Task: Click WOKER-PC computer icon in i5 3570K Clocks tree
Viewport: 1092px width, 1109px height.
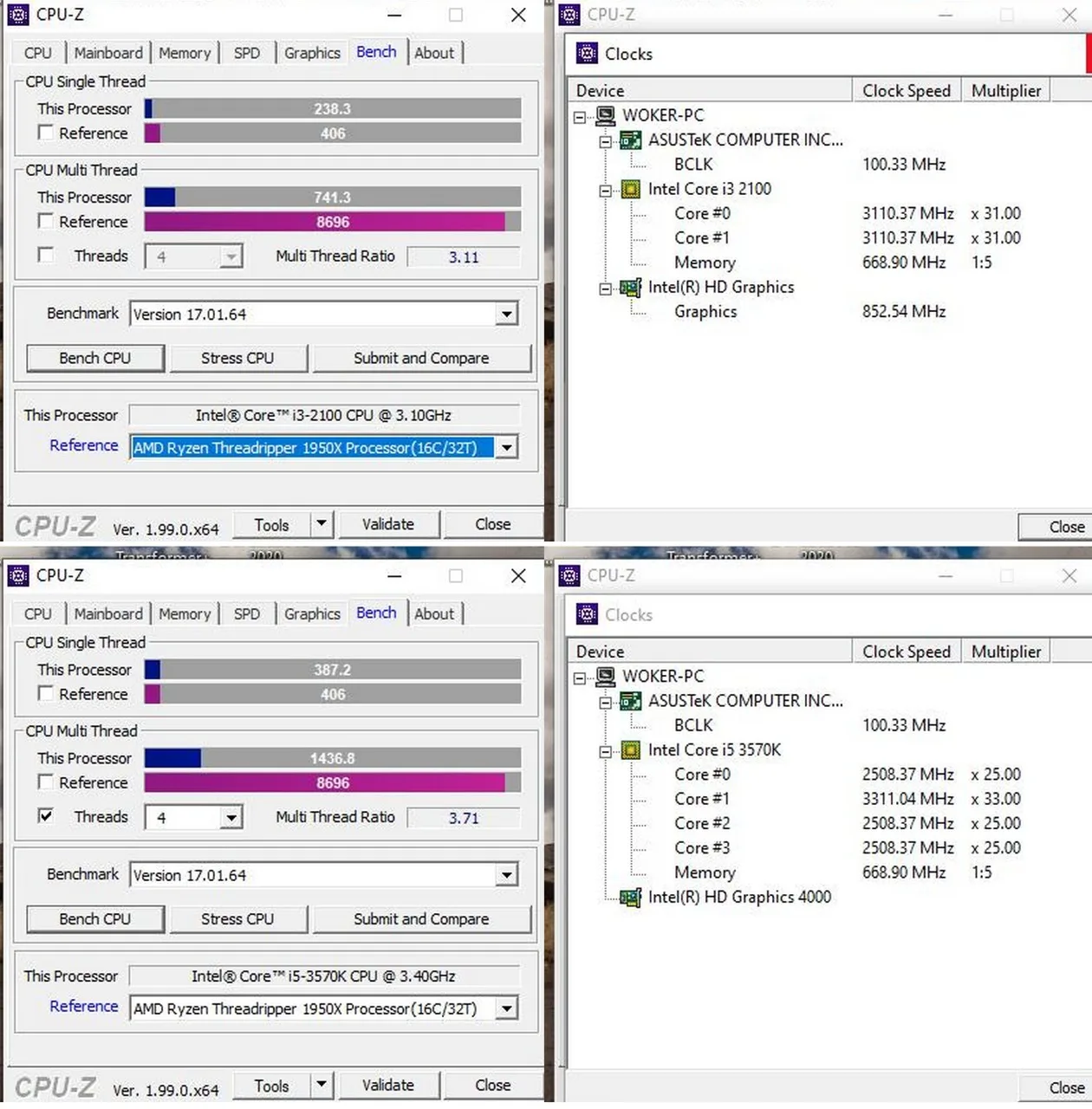Action: (x=606, y=676)
